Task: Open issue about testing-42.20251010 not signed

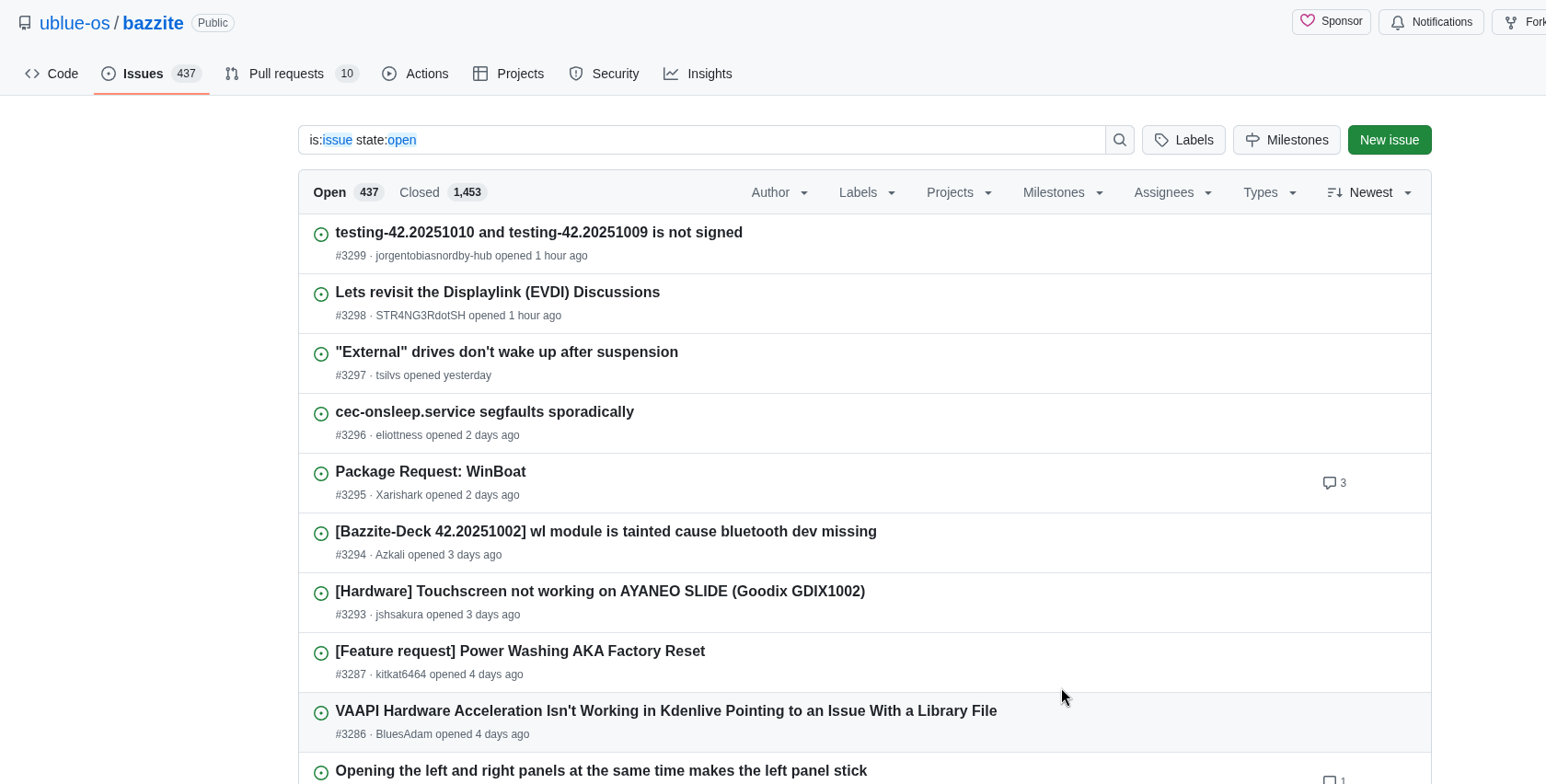Action: [x=538, y=232]
